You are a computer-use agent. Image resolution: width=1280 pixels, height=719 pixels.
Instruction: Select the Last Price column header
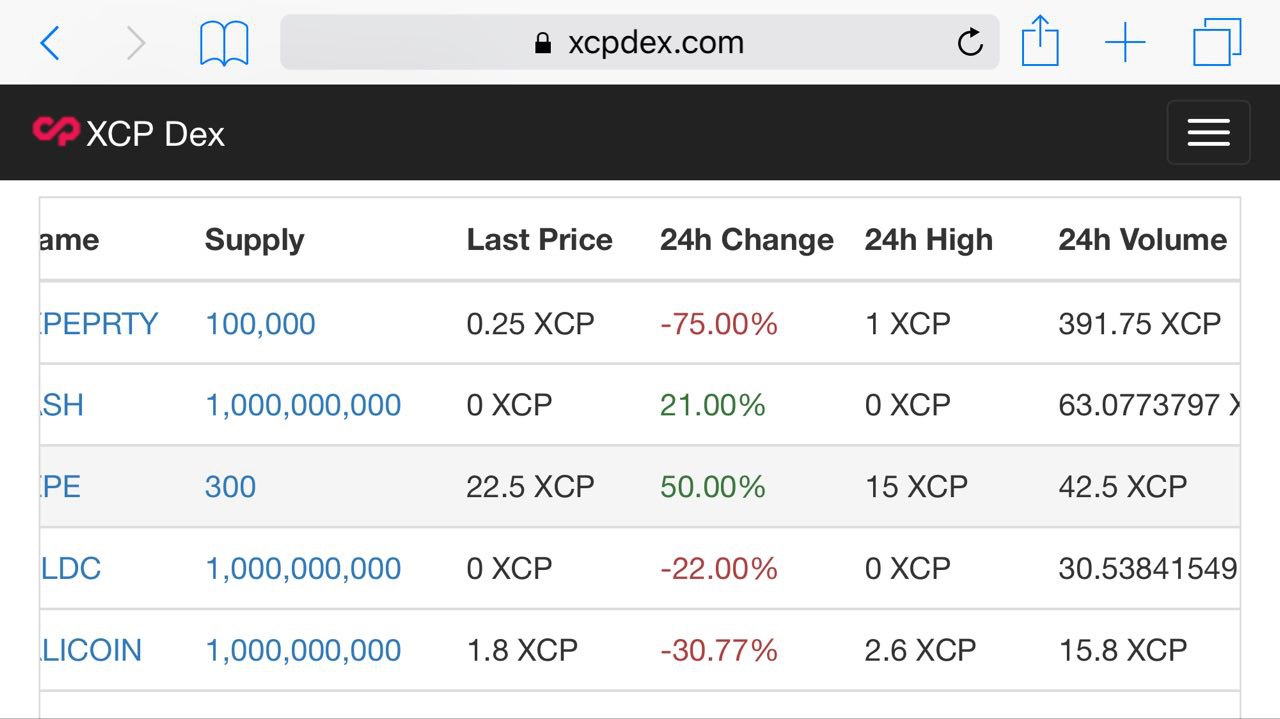coord(539,240)
